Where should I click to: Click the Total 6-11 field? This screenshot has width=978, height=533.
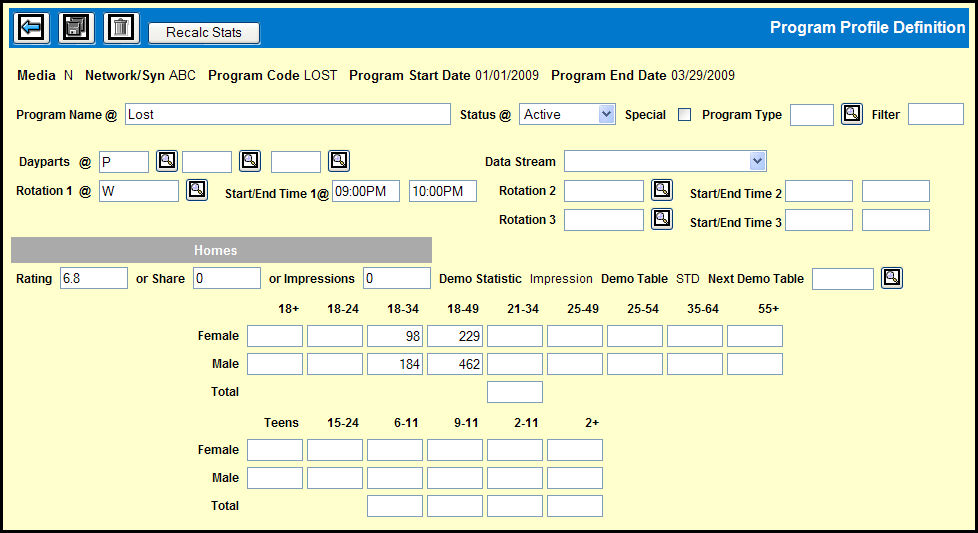[x=395, y=506]
